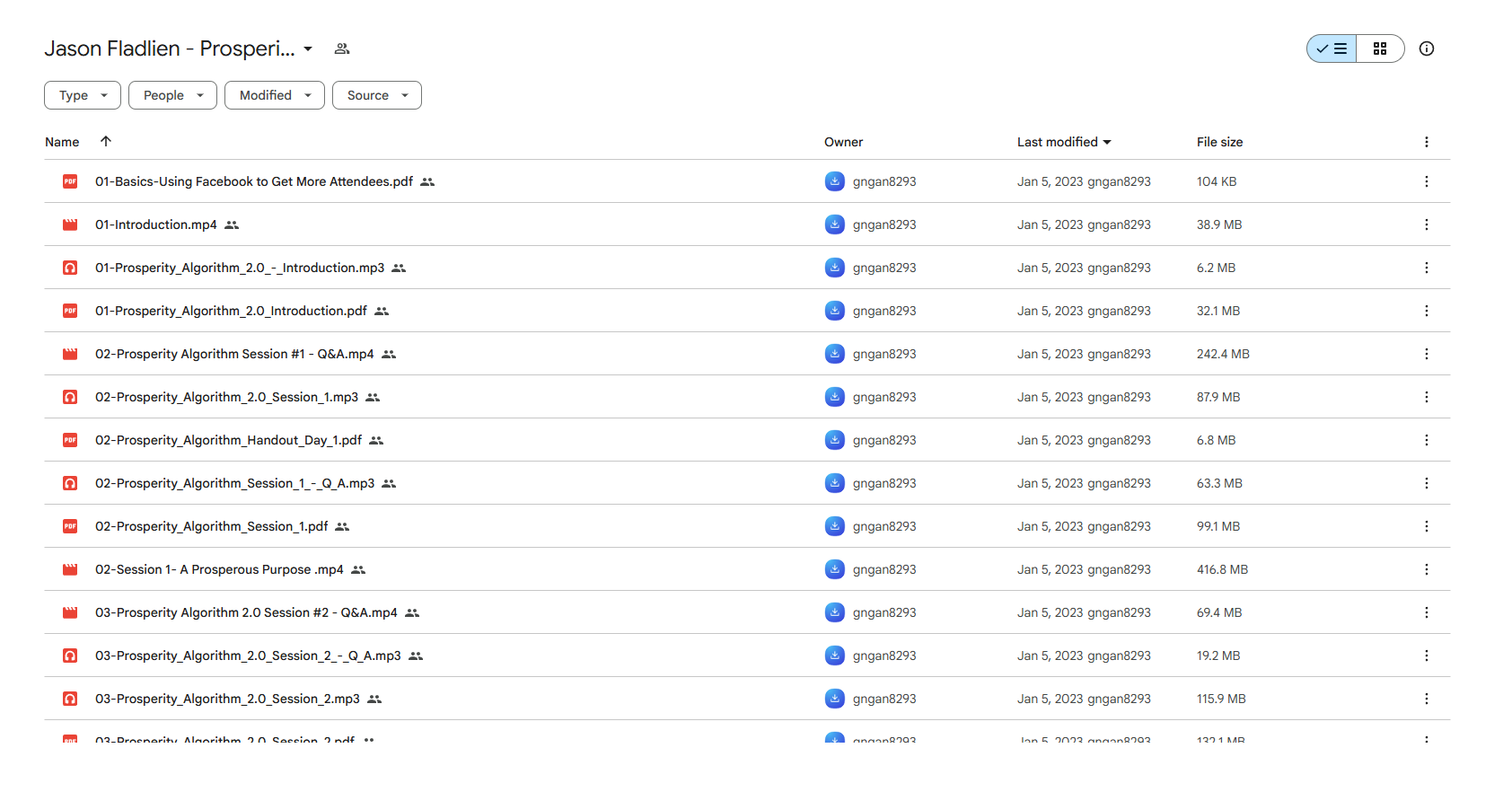Open more actions for A Prosperous Purpose .mp4
This screenshot has width=1512, height=792.
point(1426,569)
